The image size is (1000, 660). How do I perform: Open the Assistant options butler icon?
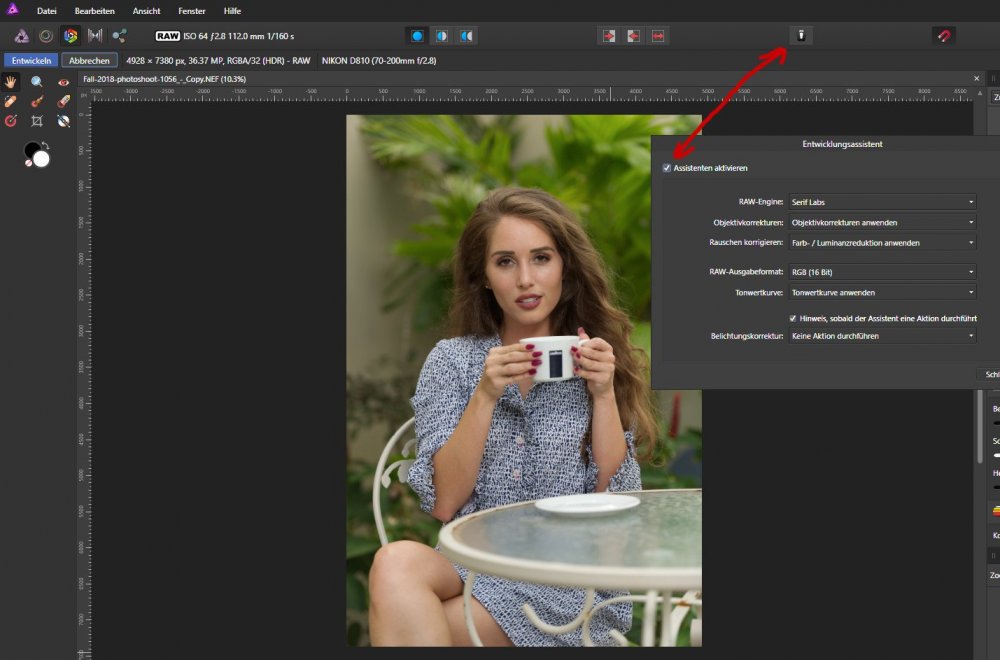(801, 36)
